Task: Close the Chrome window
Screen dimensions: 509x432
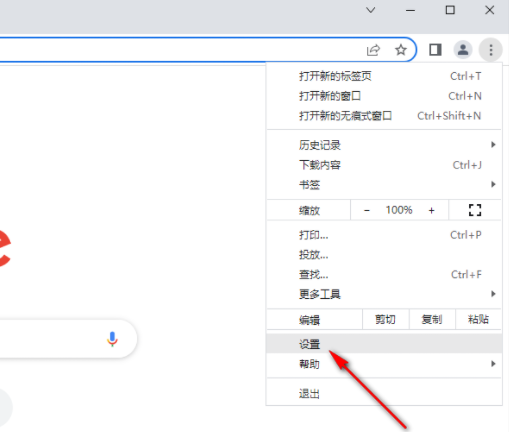Action: pos(490,10)
